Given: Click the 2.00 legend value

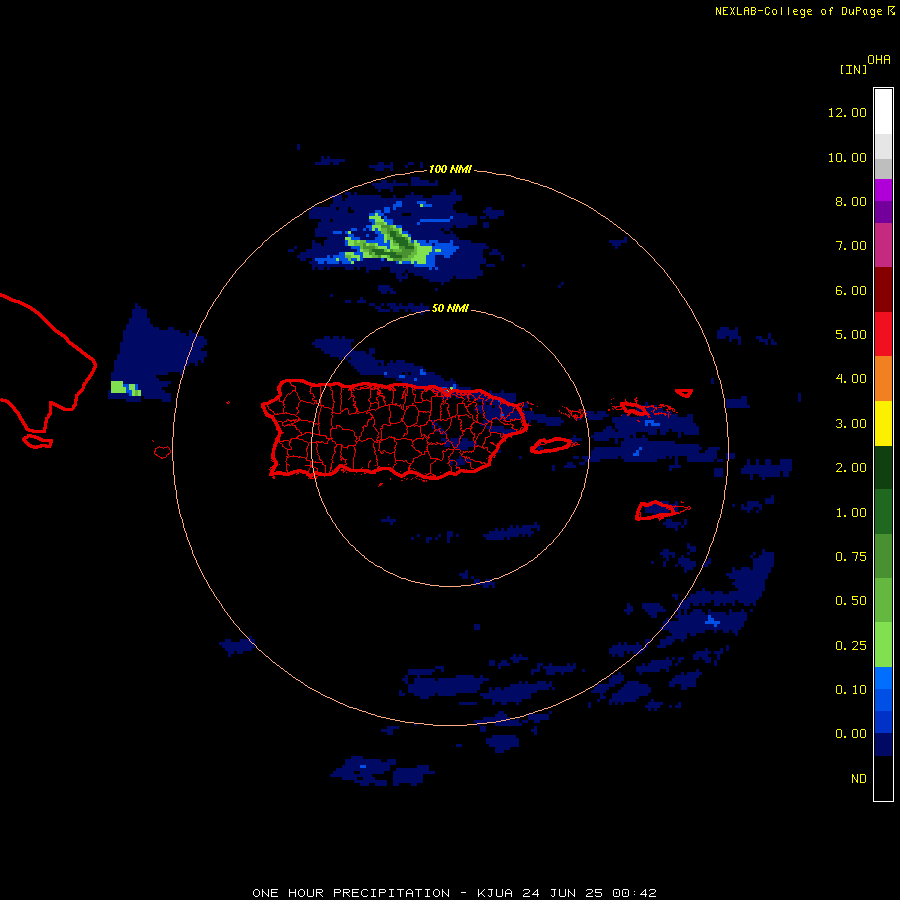Looking at the screenshot, I should pos(850,468).
